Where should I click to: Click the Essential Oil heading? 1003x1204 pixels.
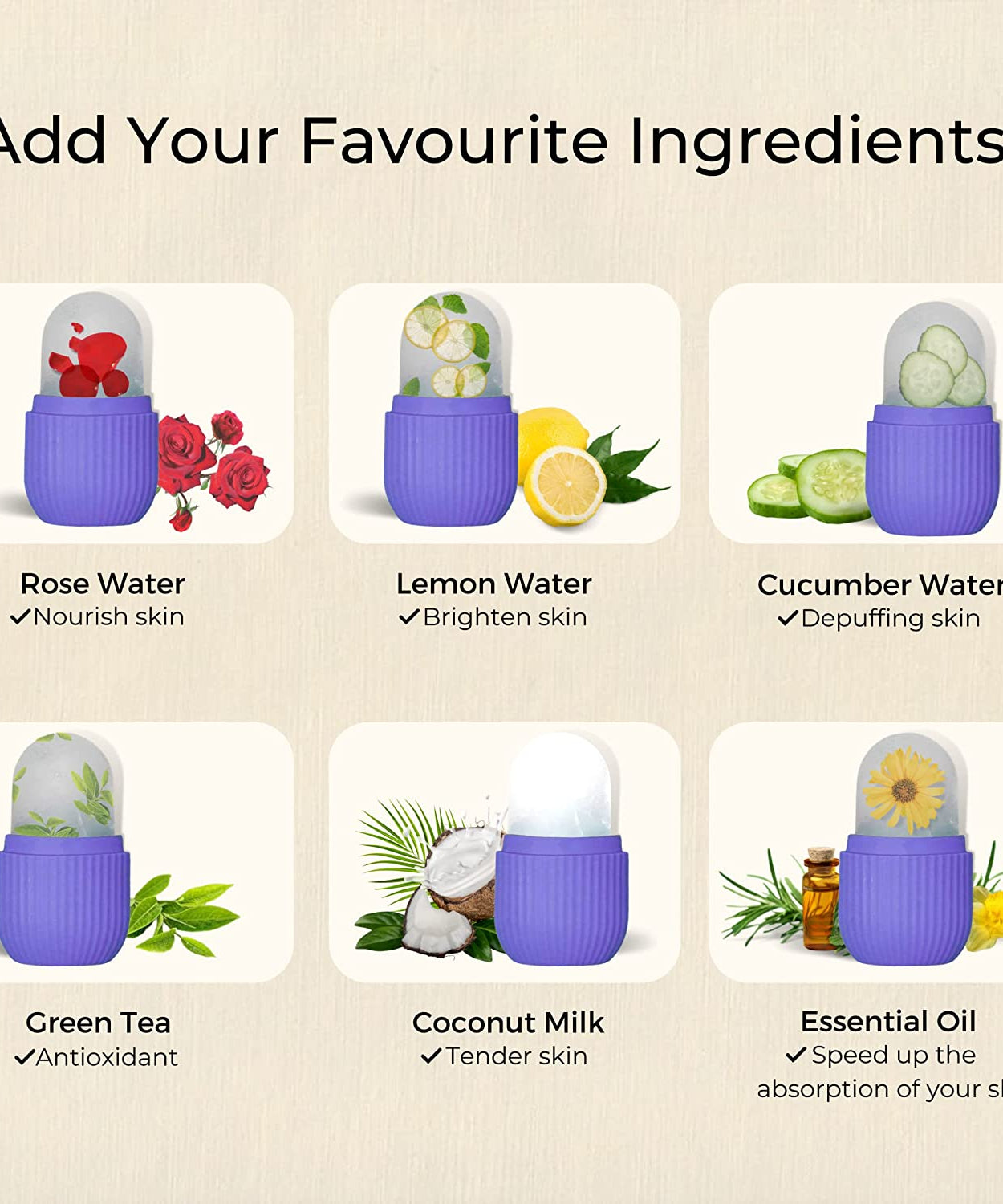pos(888,1021)
